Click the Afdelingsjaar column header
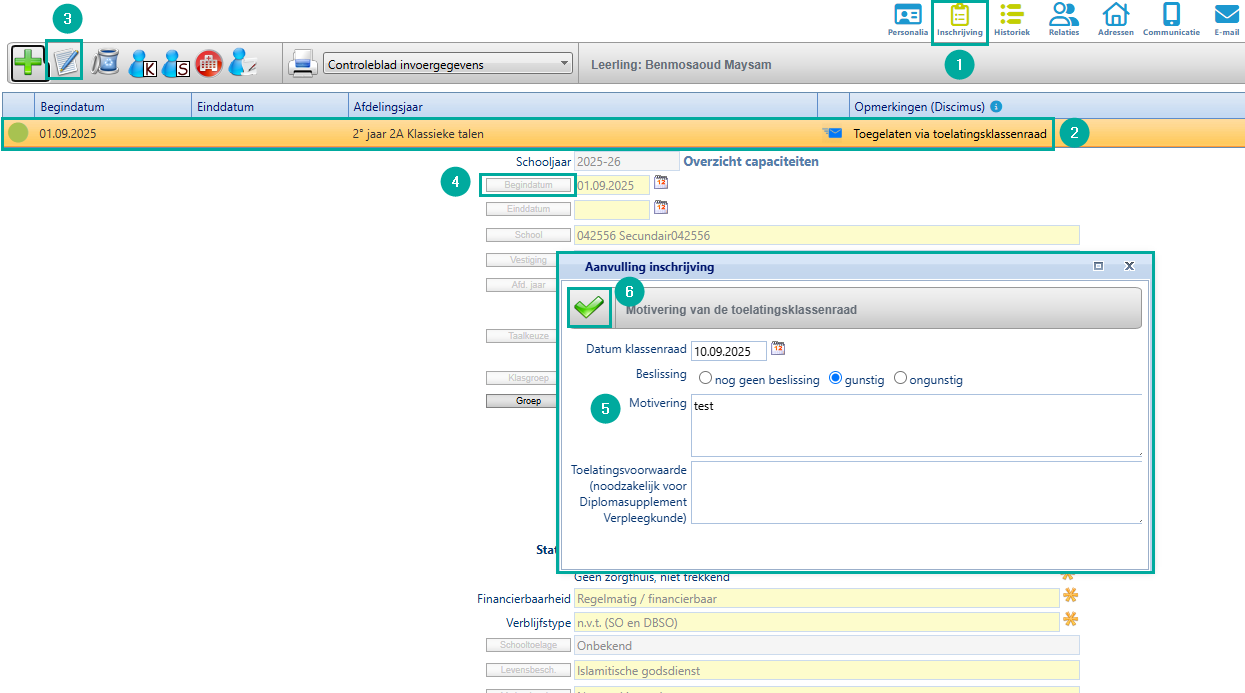 (582, 107)
